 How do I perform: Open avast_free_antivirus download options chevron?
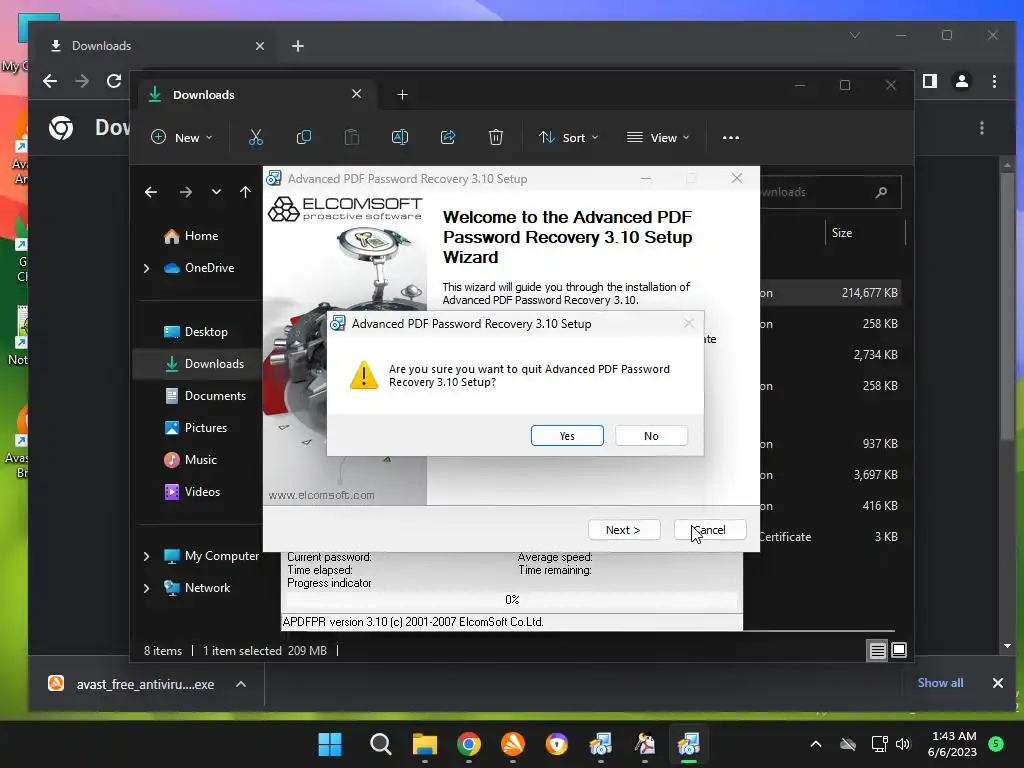tap(241, 684)
